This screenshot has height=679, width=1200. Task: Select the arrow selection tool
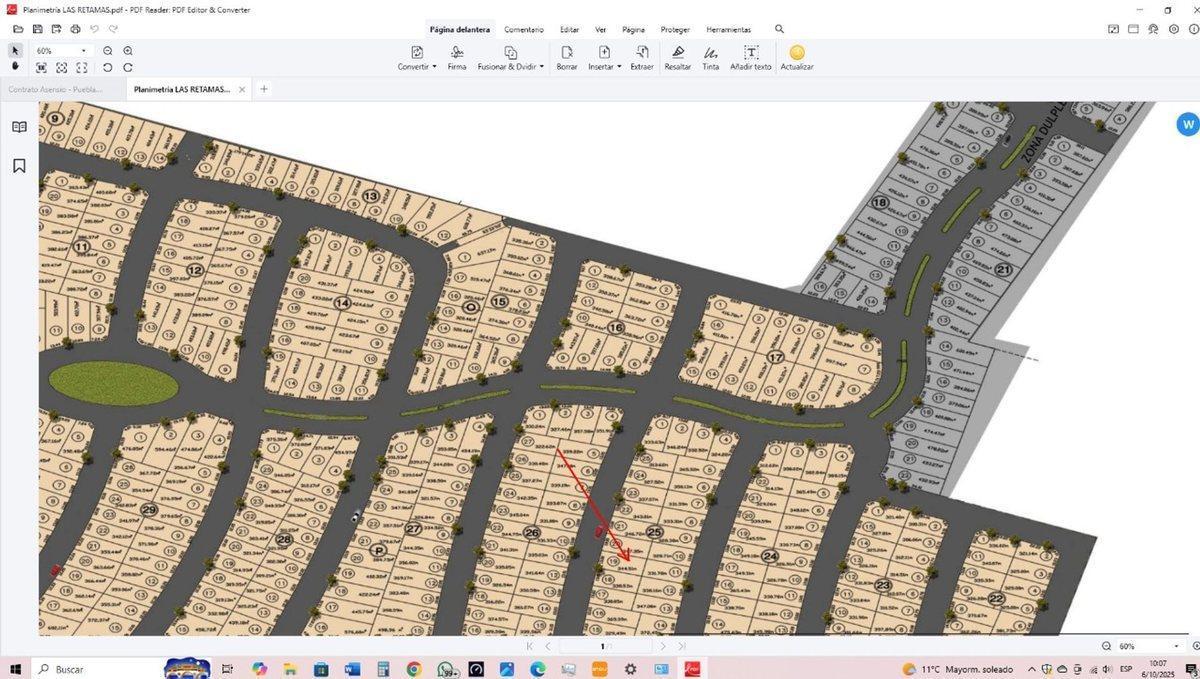(x=15, y=50)
